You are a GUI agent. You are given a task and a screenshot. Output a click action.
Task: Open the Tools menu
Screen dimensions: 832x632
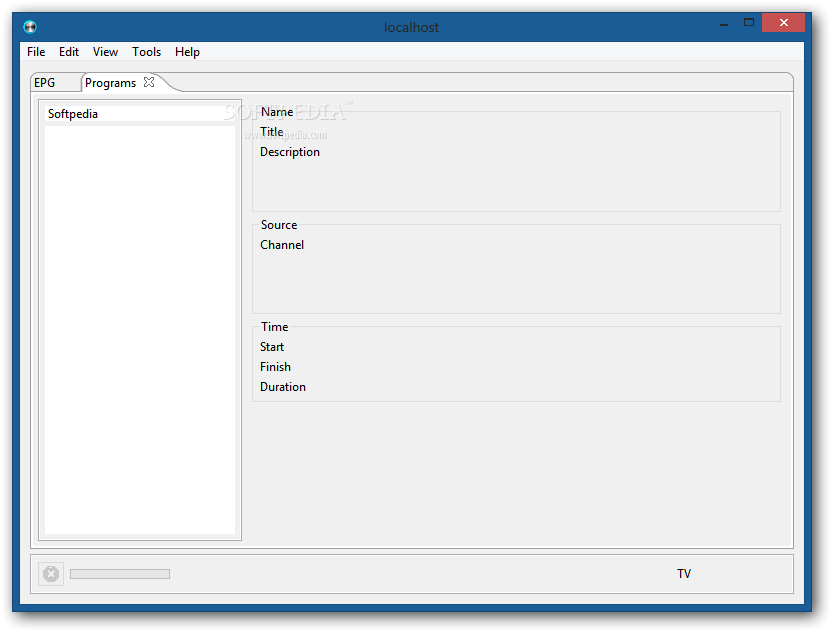coord(146,52)
